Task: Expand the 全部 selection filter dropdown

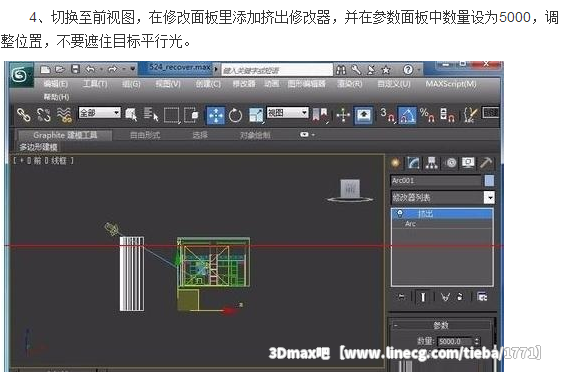Action: [x=100, y=113]
